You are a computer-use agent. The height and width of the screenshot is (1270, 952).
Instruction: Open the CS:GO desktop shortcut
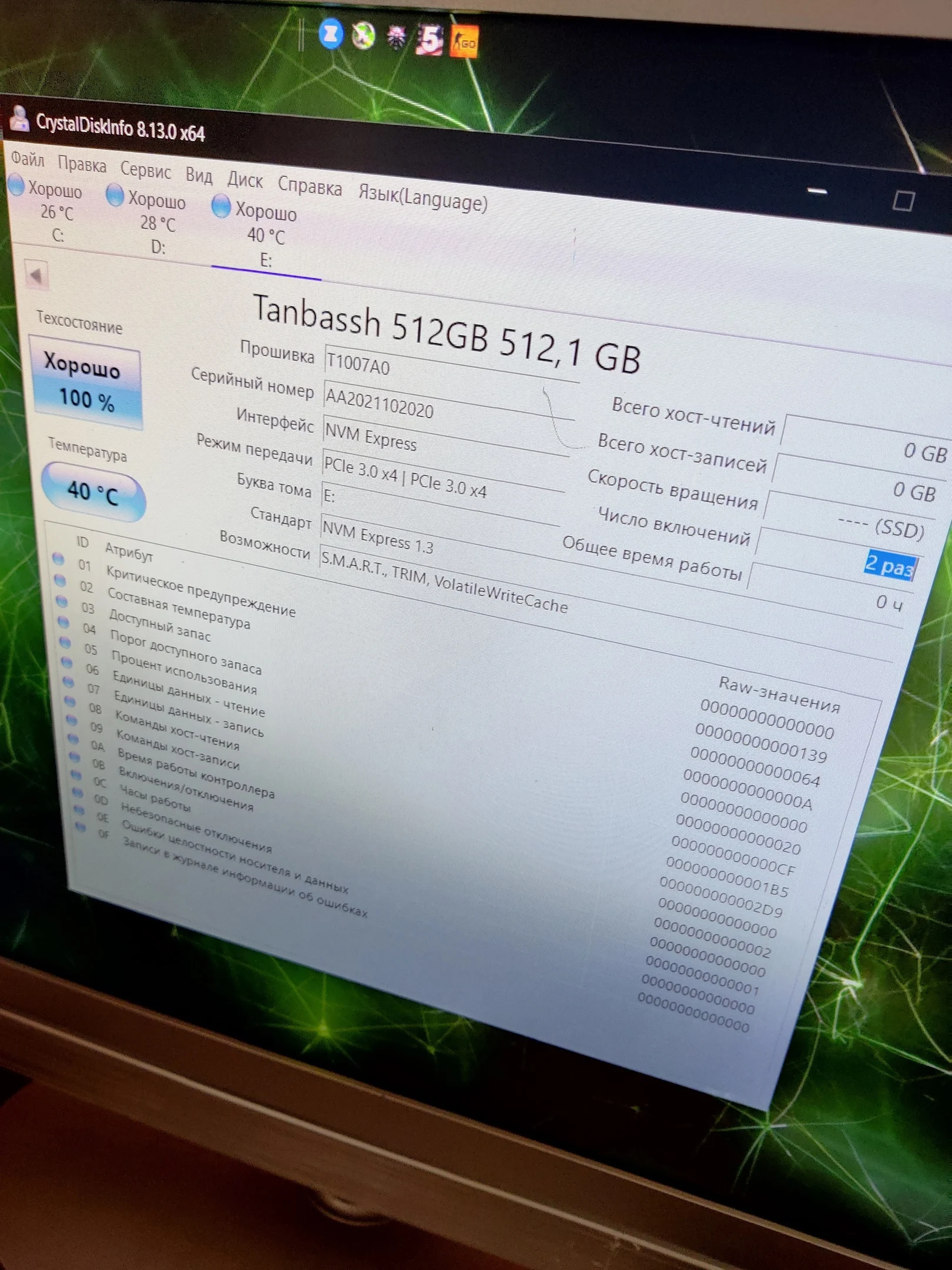(x=464, y=42)
